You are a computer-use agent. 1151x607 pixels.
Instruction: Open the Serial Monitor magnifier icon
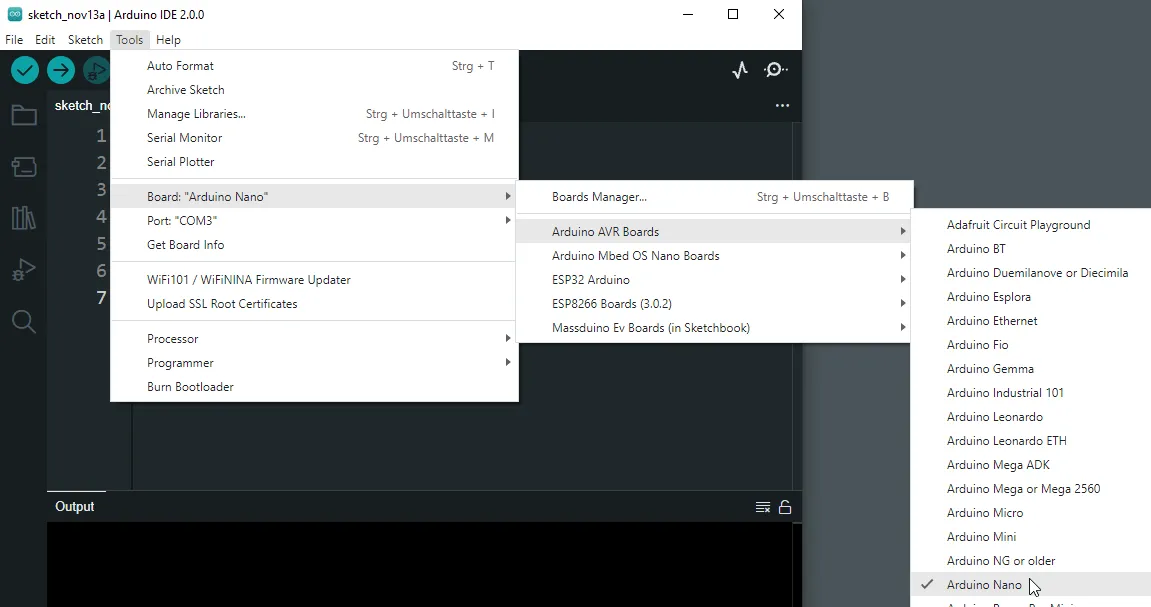point(776,70)
